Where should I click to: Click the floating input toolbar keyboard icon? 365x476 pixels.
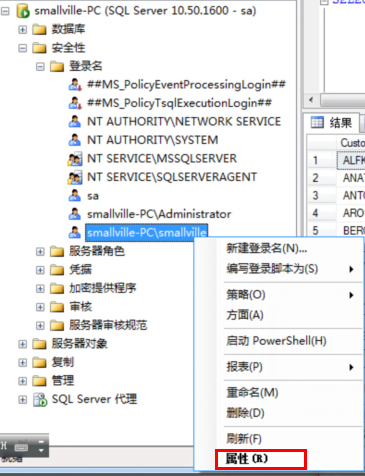pyautogui.click(x=21, y=447)
